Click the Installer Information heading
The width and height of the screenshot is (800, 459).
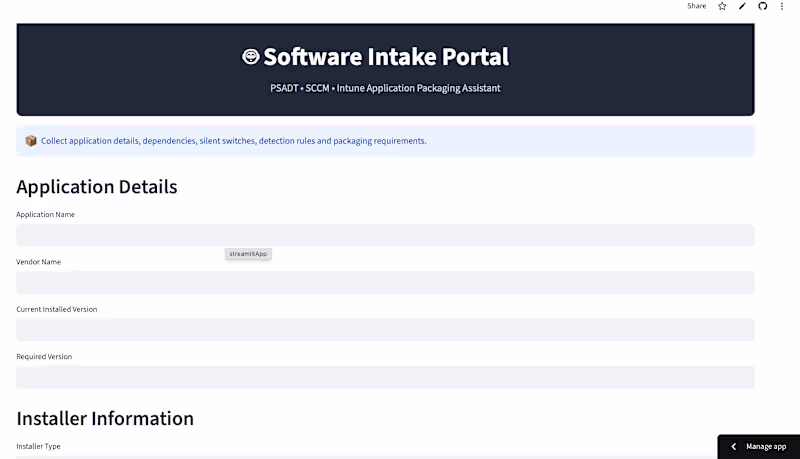click(105, 419)
